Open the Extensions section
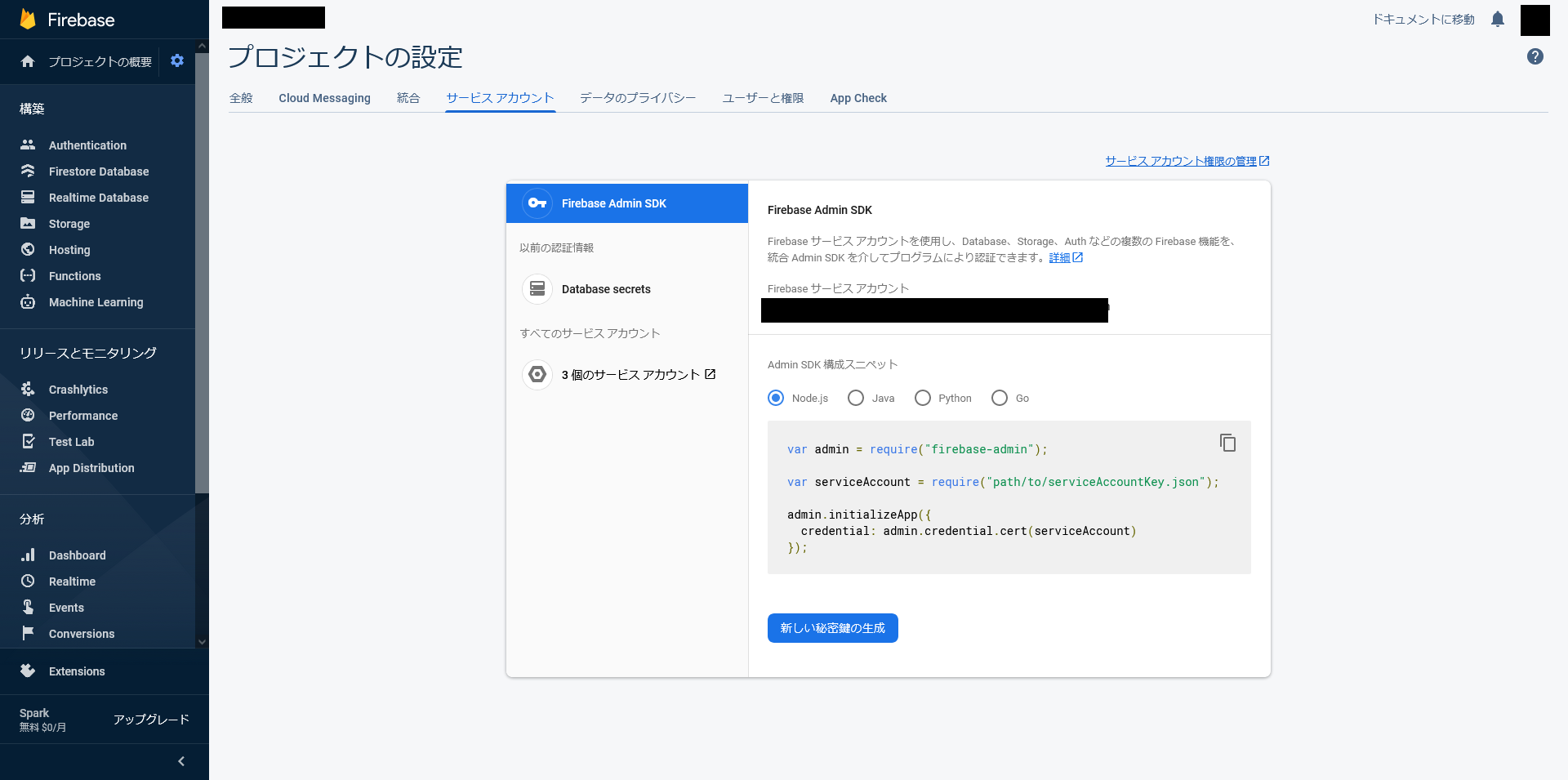The image size is (1568, 780). pyautogui.click(x=77, y=671)
